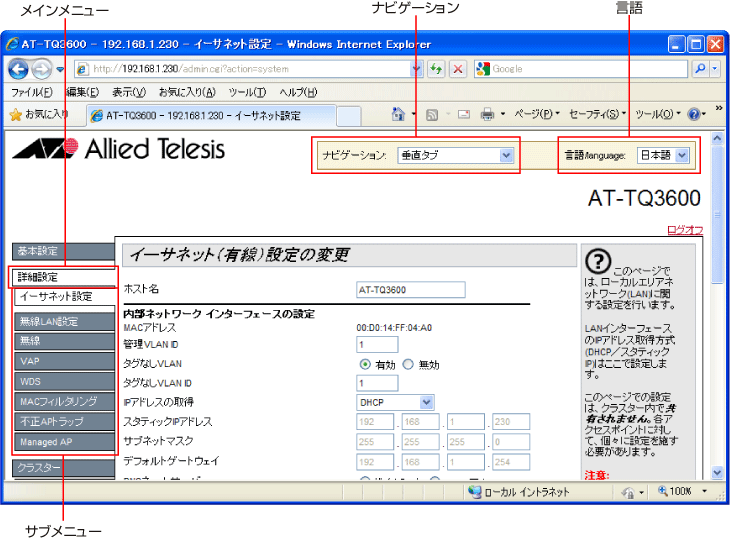
Task: Click the last サブネットマスク octet field showing 0
Action: tap(511, 442)
